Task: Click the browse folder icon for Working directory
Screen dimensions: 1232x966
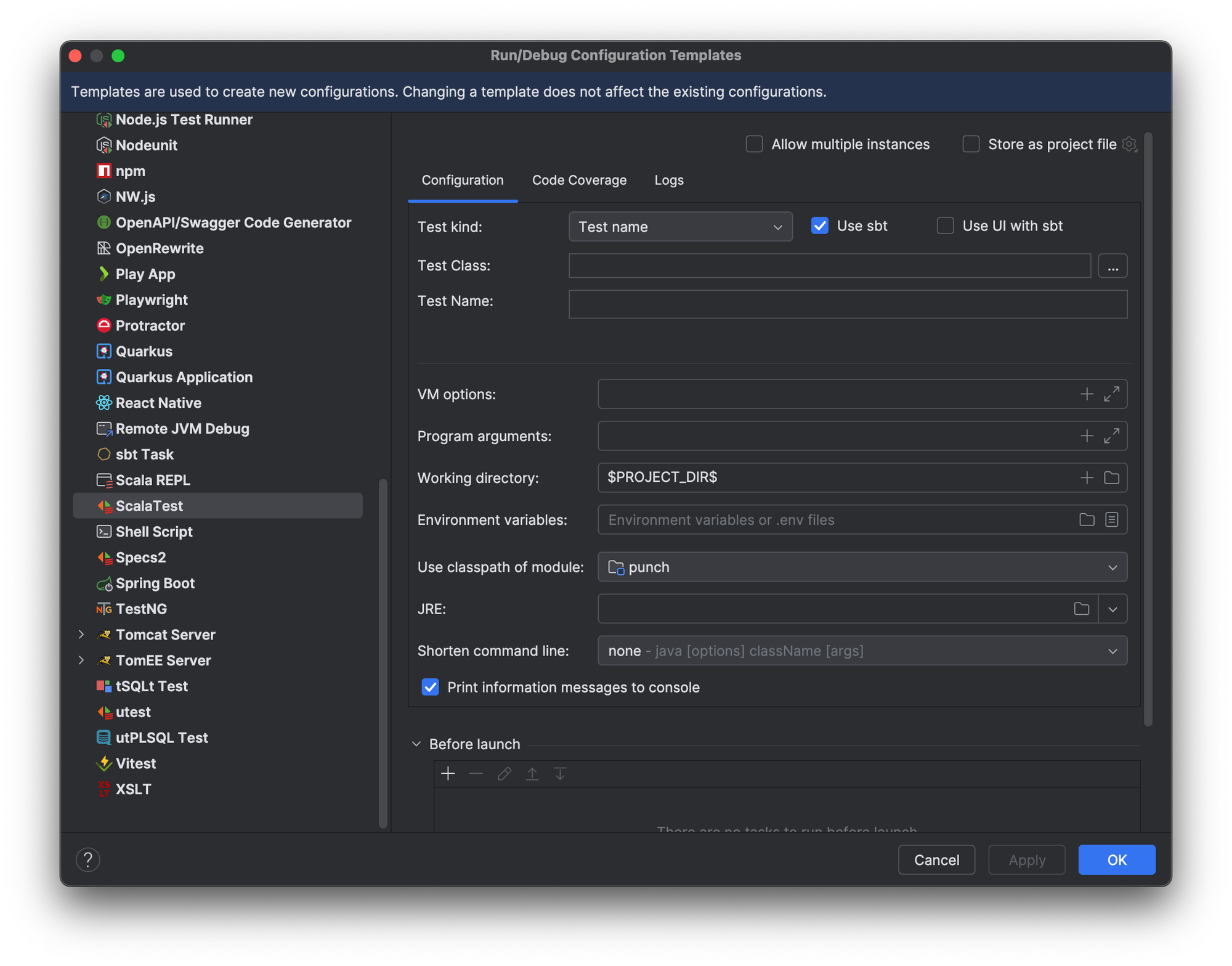Action: (x=1111, y=478)
